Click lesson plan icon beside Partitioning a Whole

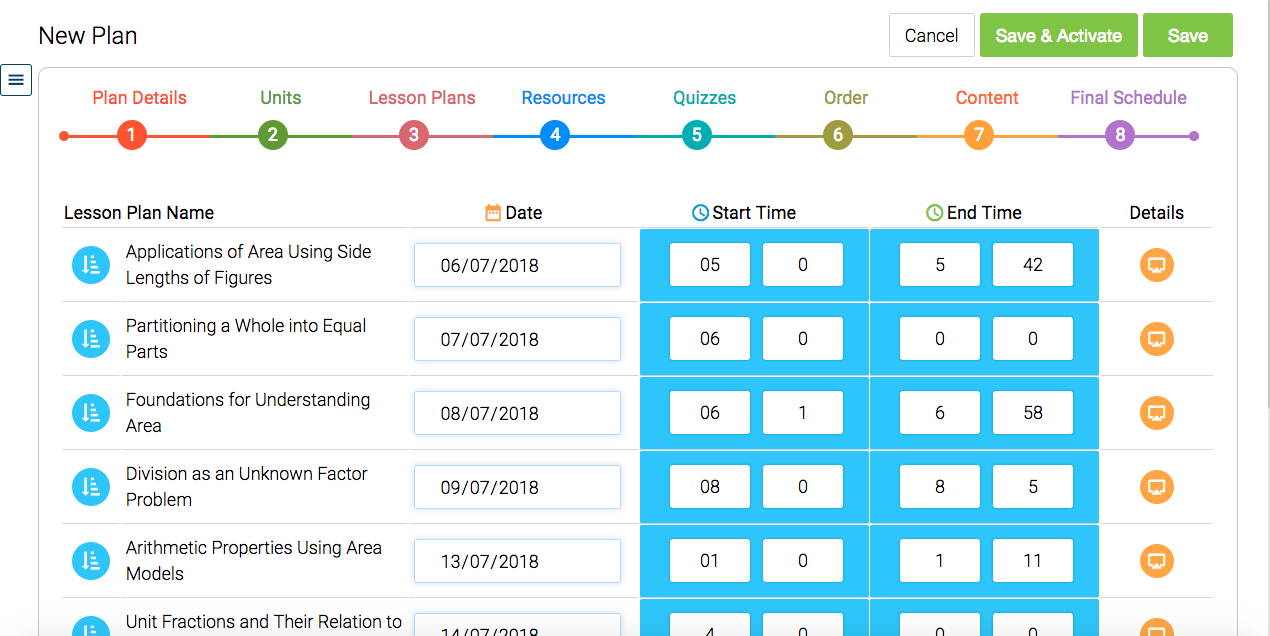tap(91, 339)
